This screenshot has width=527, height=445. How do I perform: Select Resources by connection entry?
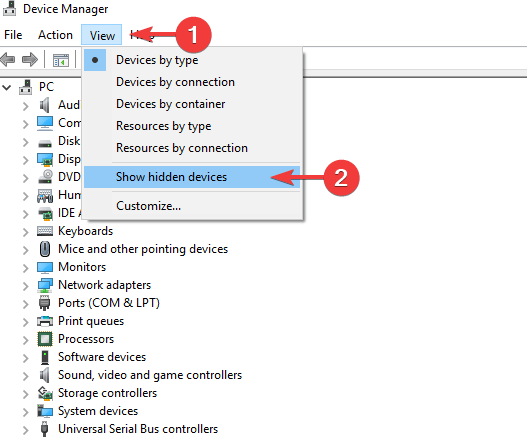click(182, 148)
